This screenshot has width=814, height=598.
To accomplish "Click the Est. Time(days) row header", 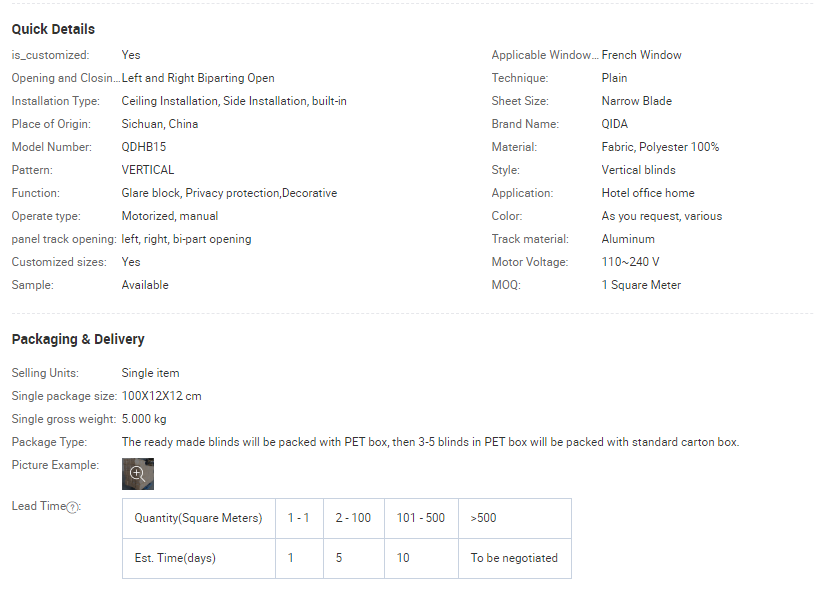I will (175, 558).
